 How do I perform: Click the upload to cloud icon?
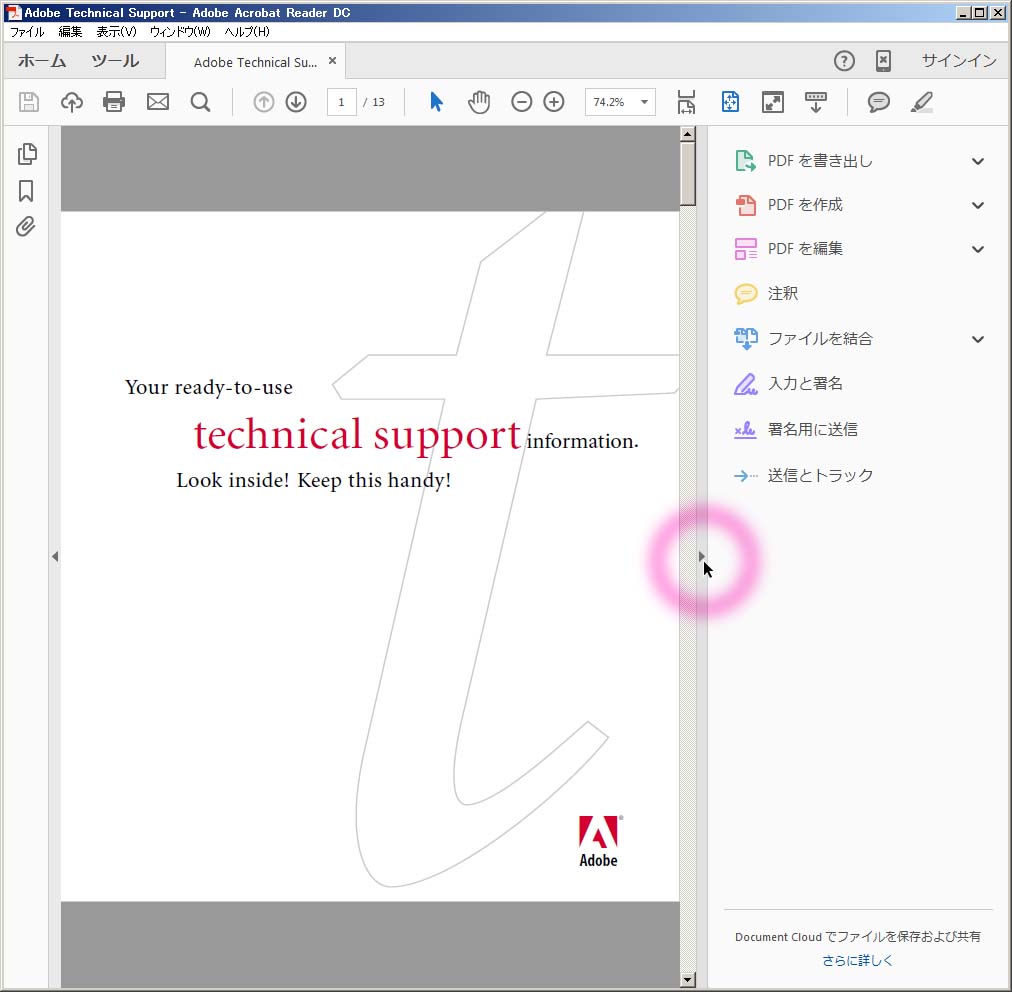tap(72, 102)
